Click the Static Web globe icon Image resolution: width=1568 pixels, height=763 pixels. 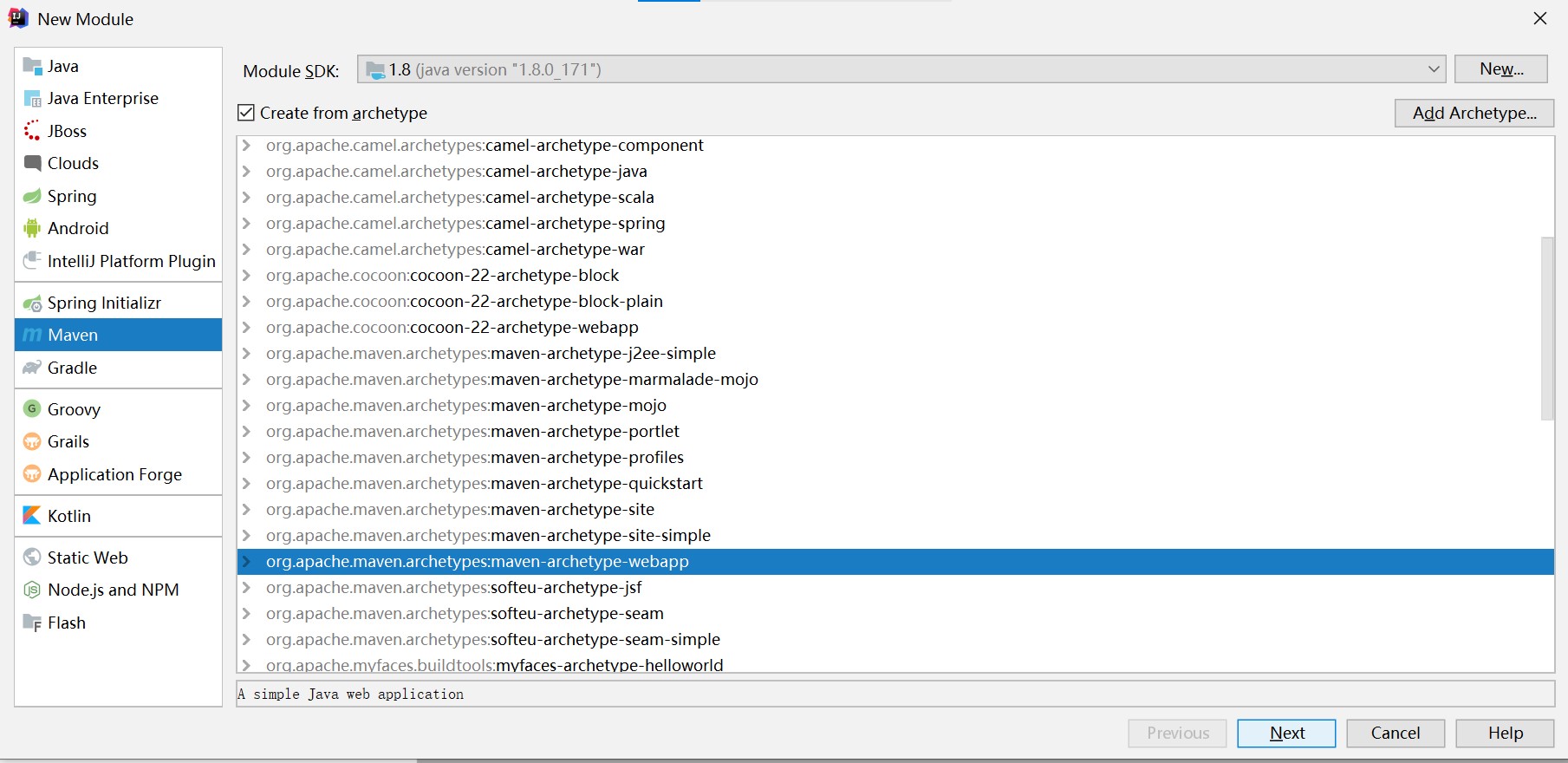pyautogui.click(x=32, y=557)
